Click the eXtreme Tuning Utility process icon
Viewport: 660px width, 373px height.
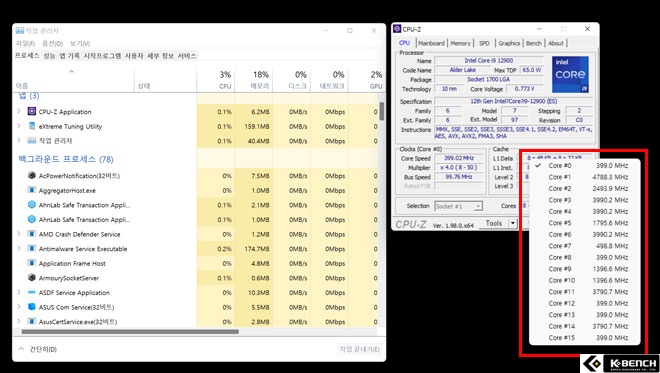[x=32, y=126]
